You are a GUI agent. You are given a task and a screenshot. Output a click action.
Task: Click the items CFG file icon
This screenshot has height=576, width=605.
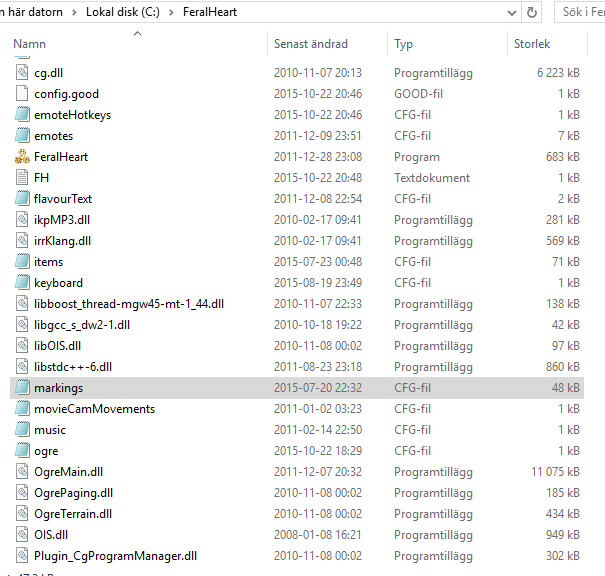click(22, 262)
